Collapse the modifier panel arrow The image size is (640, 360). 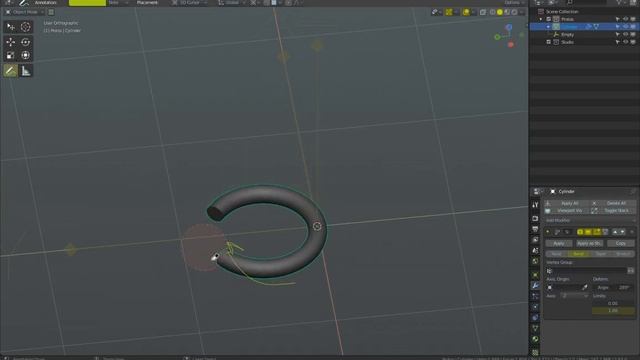(548, 232)
